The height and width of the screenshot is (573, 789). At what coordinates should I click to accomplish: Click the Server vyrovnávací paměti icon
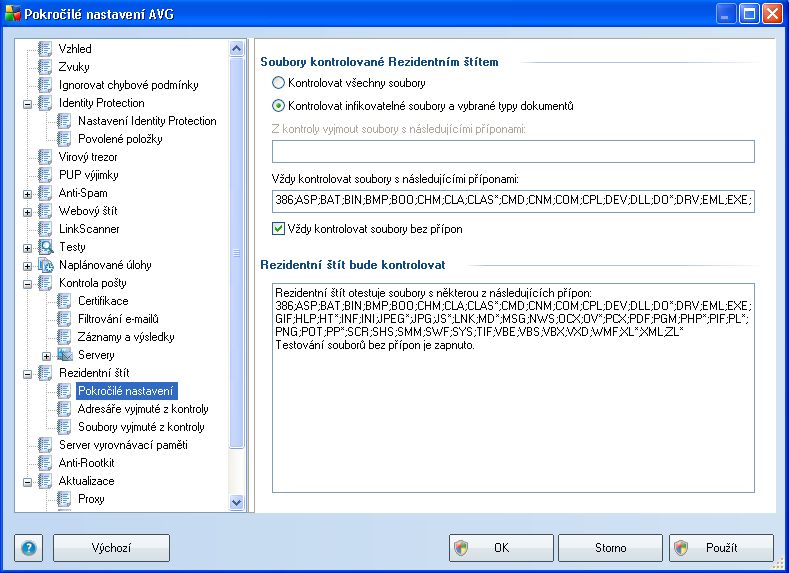coord(45,445)
